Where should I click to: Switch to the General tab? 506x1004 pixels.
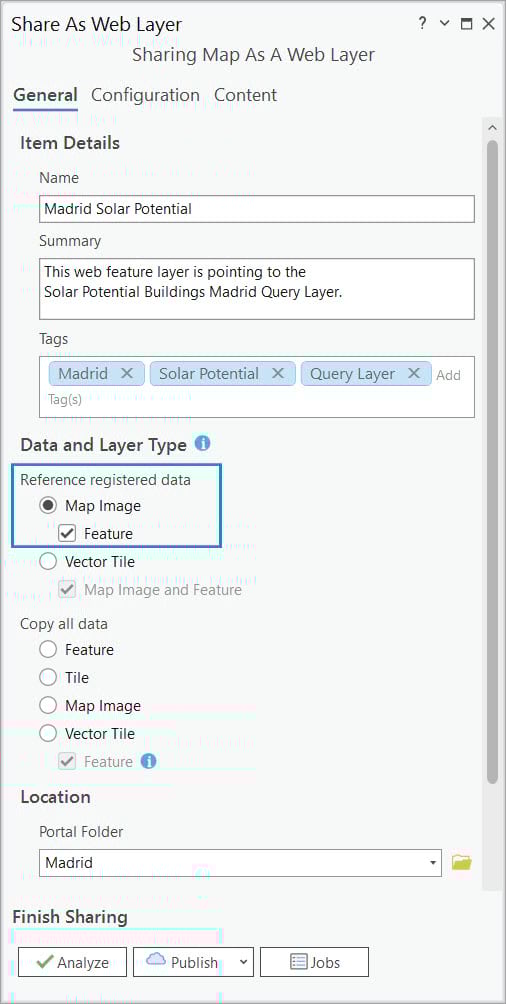tap(45, 95)
